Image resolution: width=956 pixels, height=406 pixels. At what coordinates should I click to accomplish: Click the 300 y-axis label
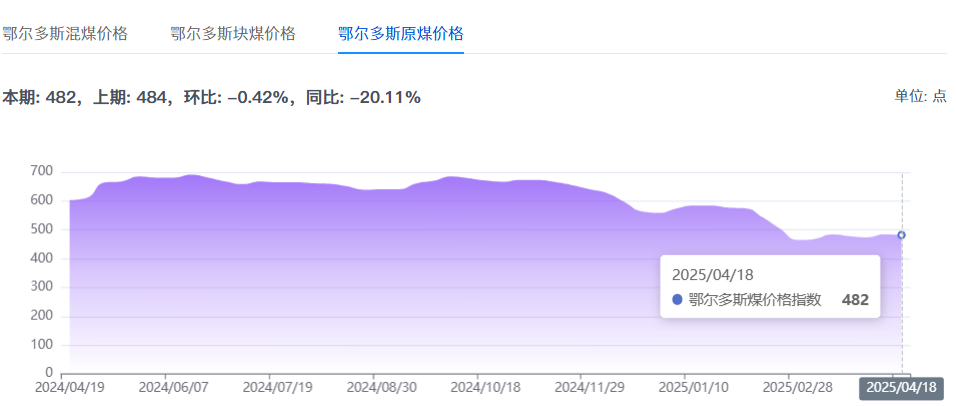[x=41, y=288]
